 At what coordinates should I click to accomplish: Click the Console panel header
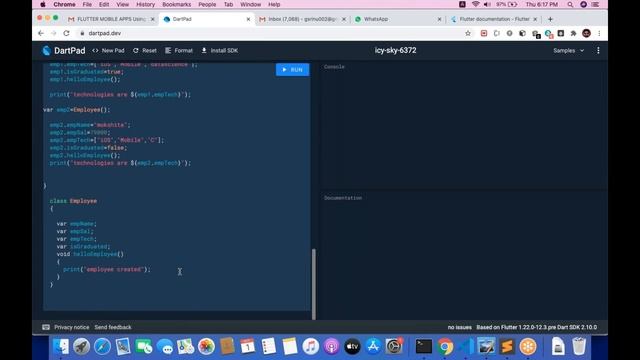(x=334, y=67)
